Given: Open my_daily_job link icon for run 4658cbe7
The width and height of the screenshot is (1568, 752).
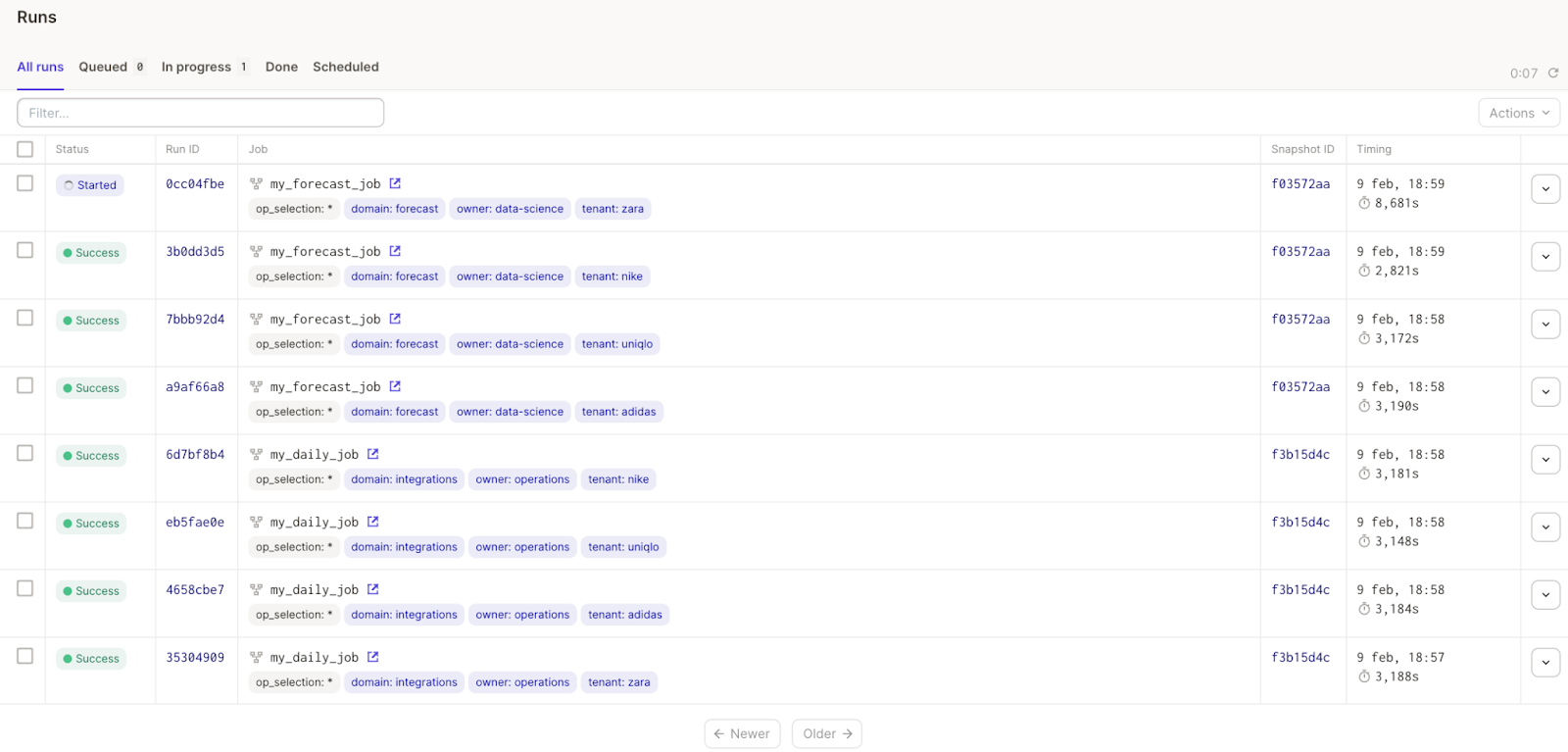Looking at the screenshot, I should pos(373,589).
